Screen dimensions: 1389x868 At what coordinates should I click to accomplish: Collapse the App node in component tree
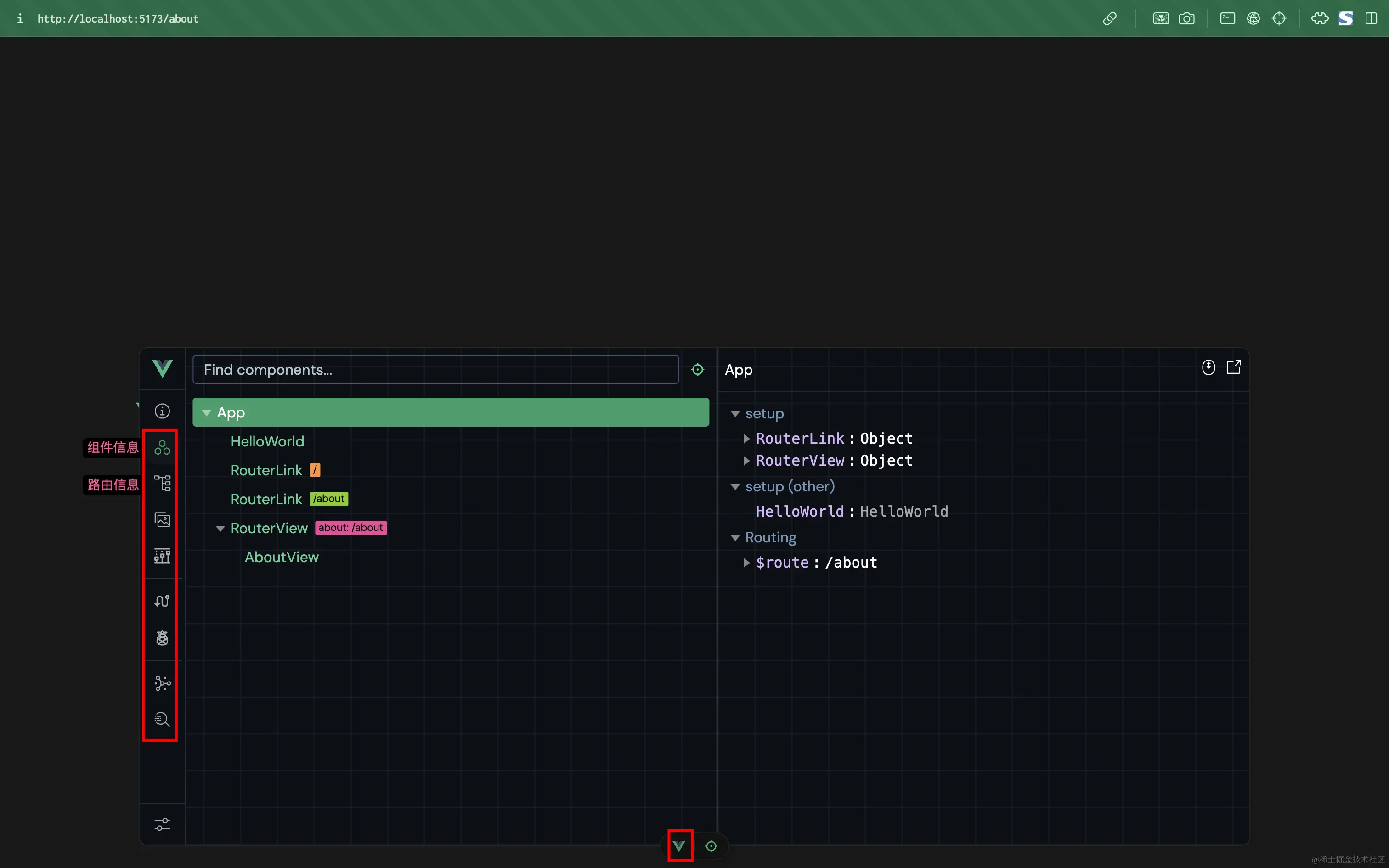(207, 412)
